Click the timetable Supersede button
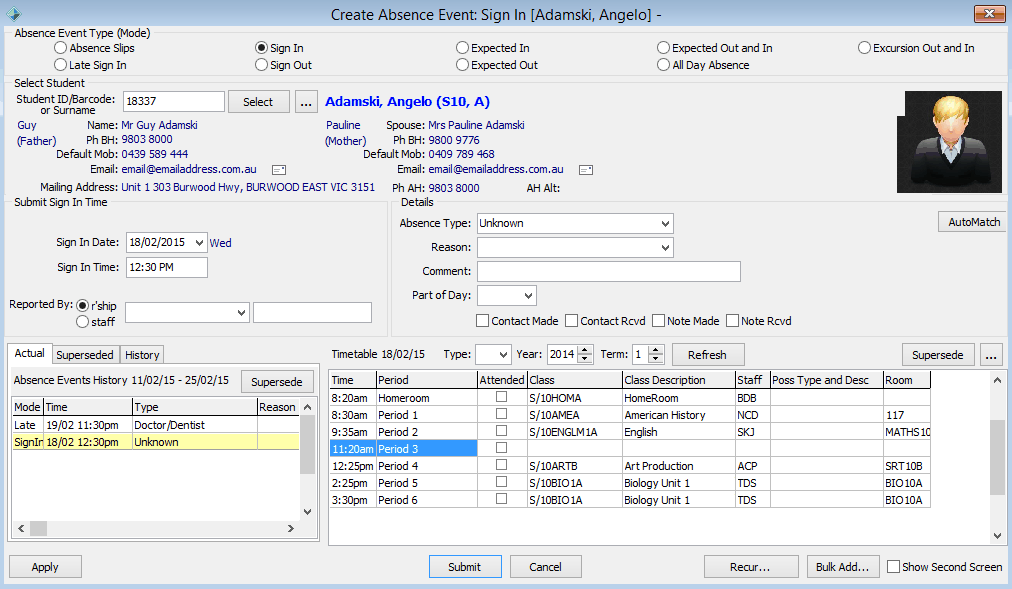The image size is (1012, 589). coord(938,355)
